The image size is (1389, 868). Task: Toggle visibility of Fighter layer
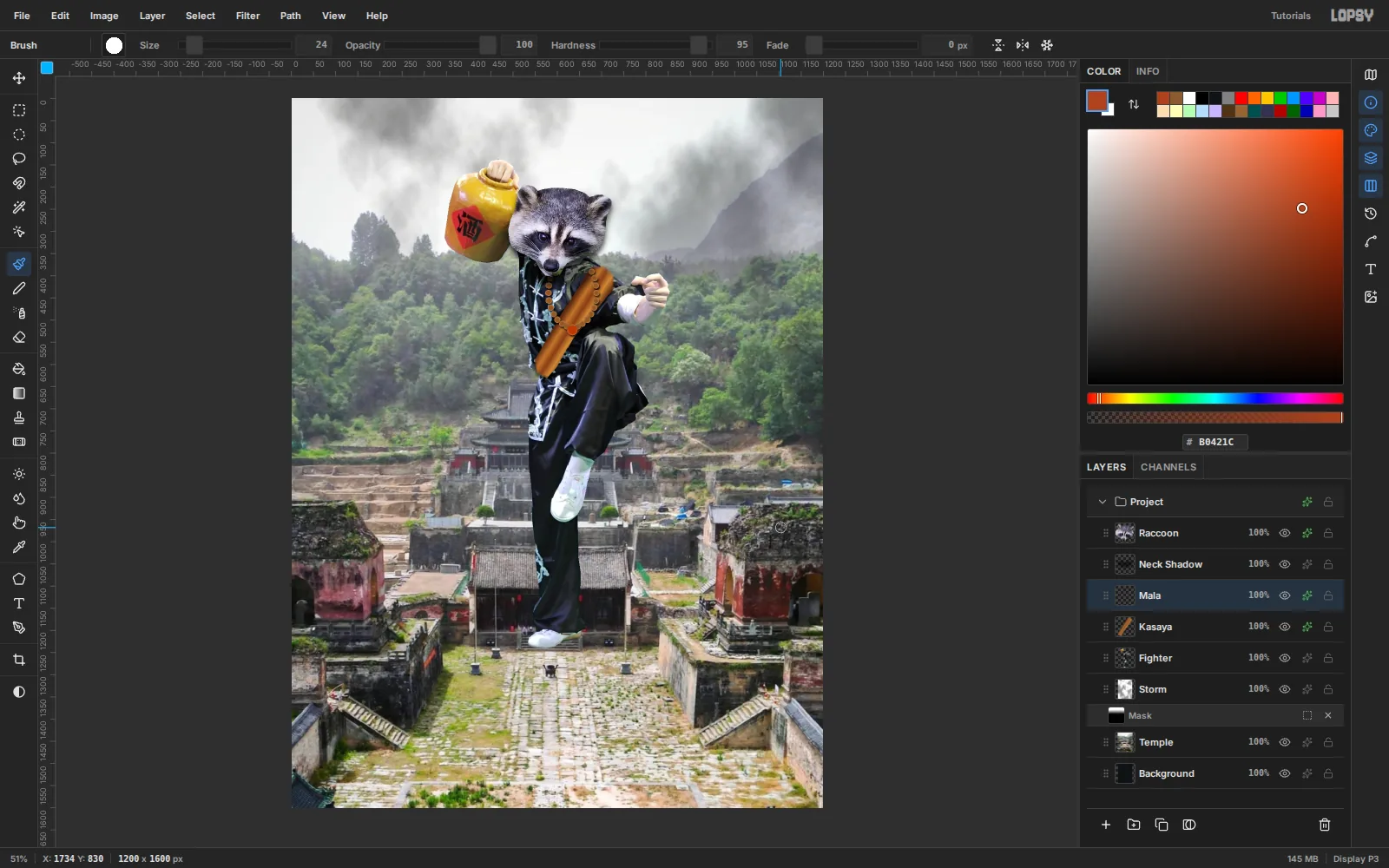click(x=1285, y=658)
